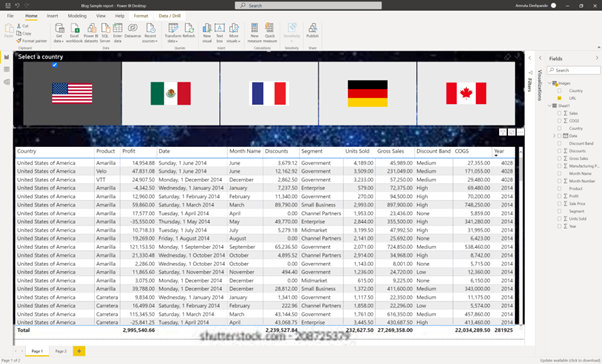This screenshot has height=364, width=602.
Task: Collapse the Sheet1 table in Fields
Action: (x=549, y=106)
